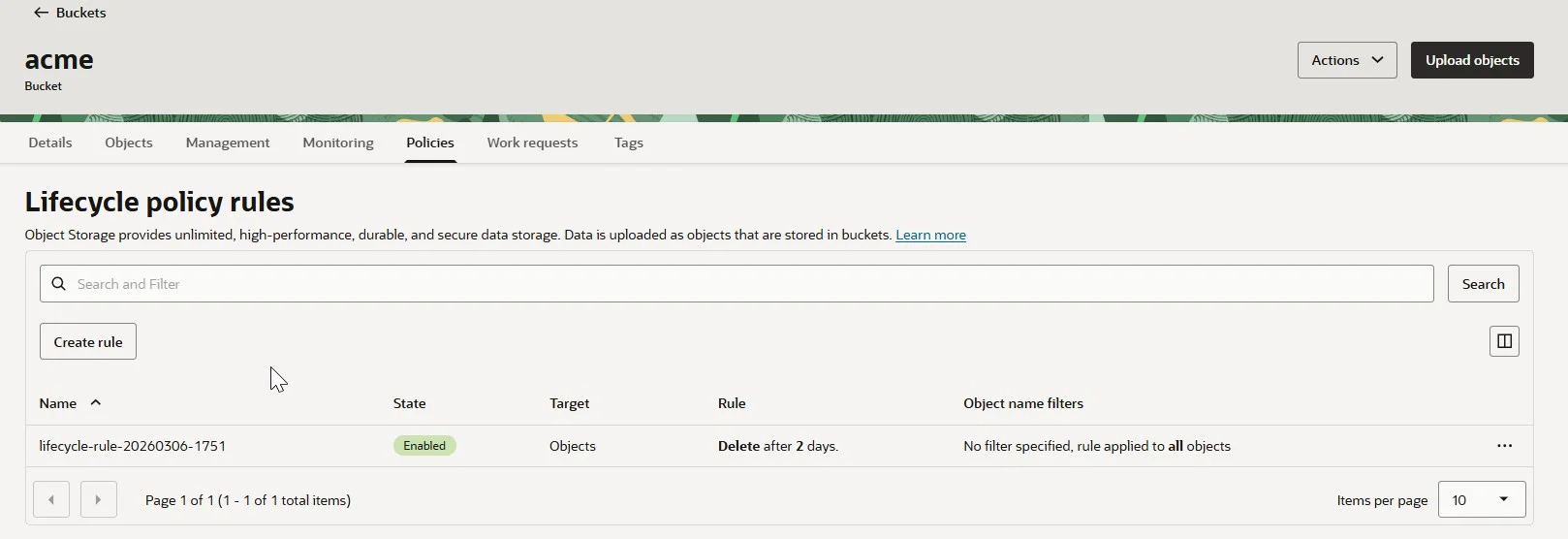Click the Upload objects button
The height and width of the screenshot is (539, 1568).
pos(1472,60)
